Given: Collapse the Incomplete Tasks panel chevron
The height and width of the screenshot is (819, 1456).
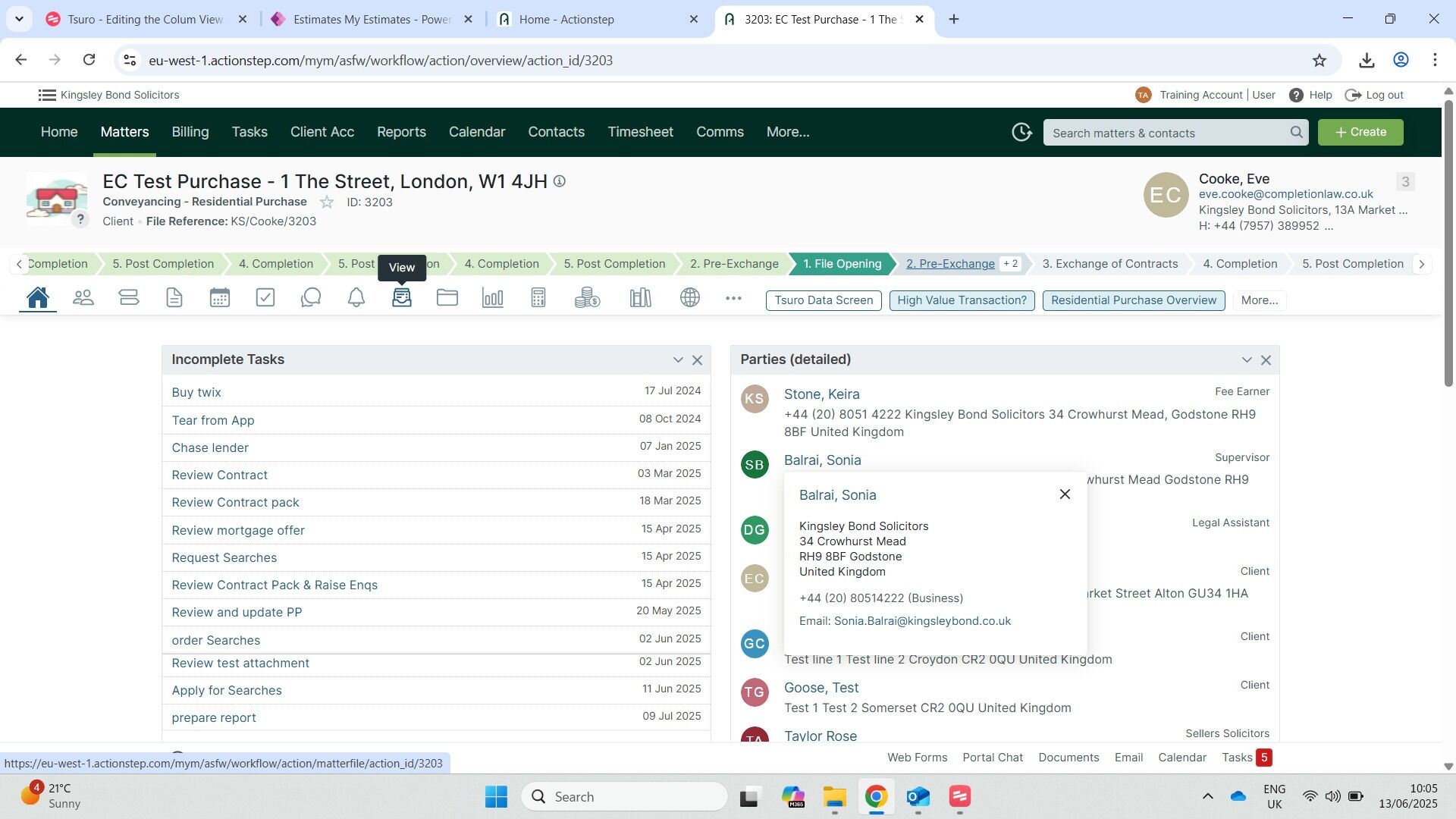Looking at the screenshot, I should (678, 360).
